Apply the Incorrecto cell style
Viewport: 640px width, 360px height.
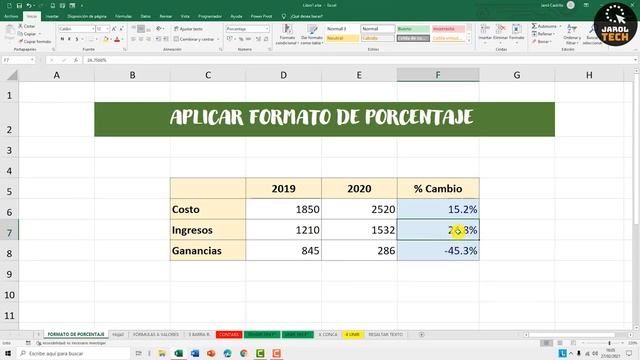point(448,29)
